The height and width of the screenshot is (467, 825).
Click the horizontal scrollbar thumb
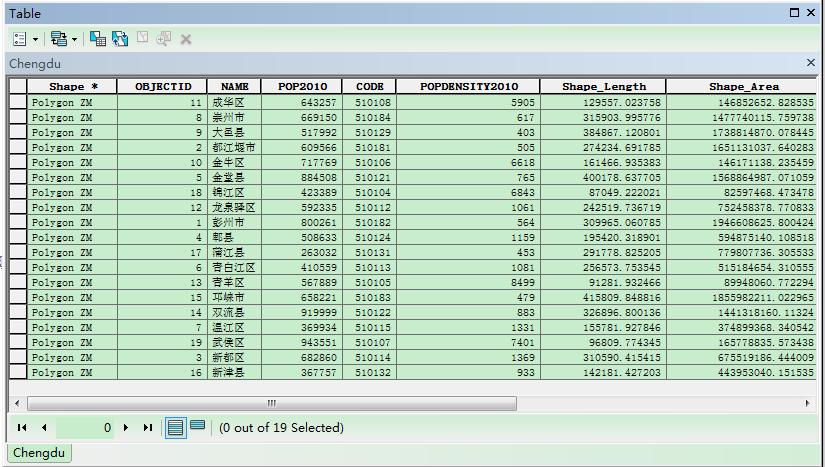tap(272, 403)
